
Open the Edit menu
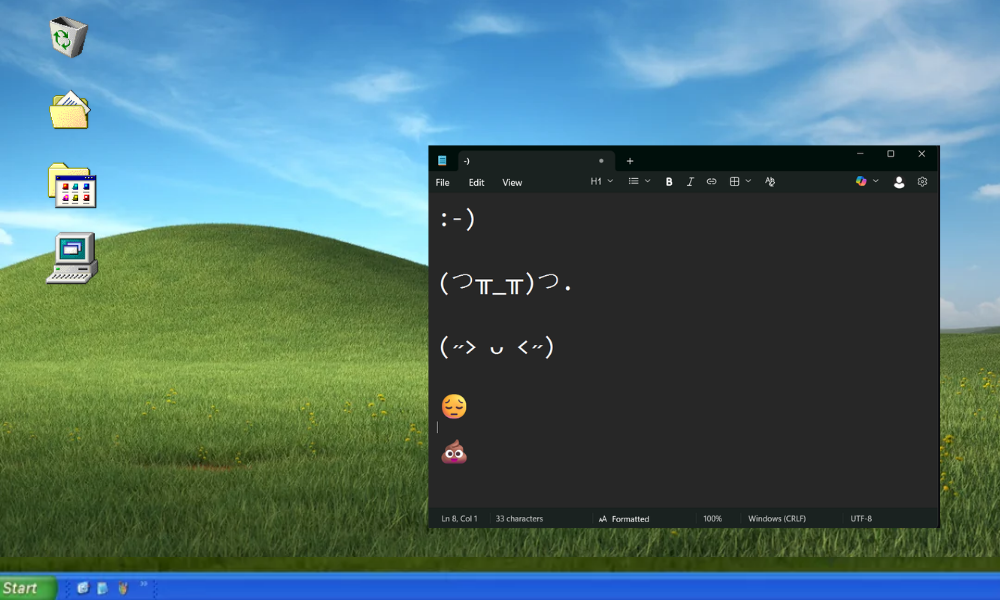click(476, 182)
